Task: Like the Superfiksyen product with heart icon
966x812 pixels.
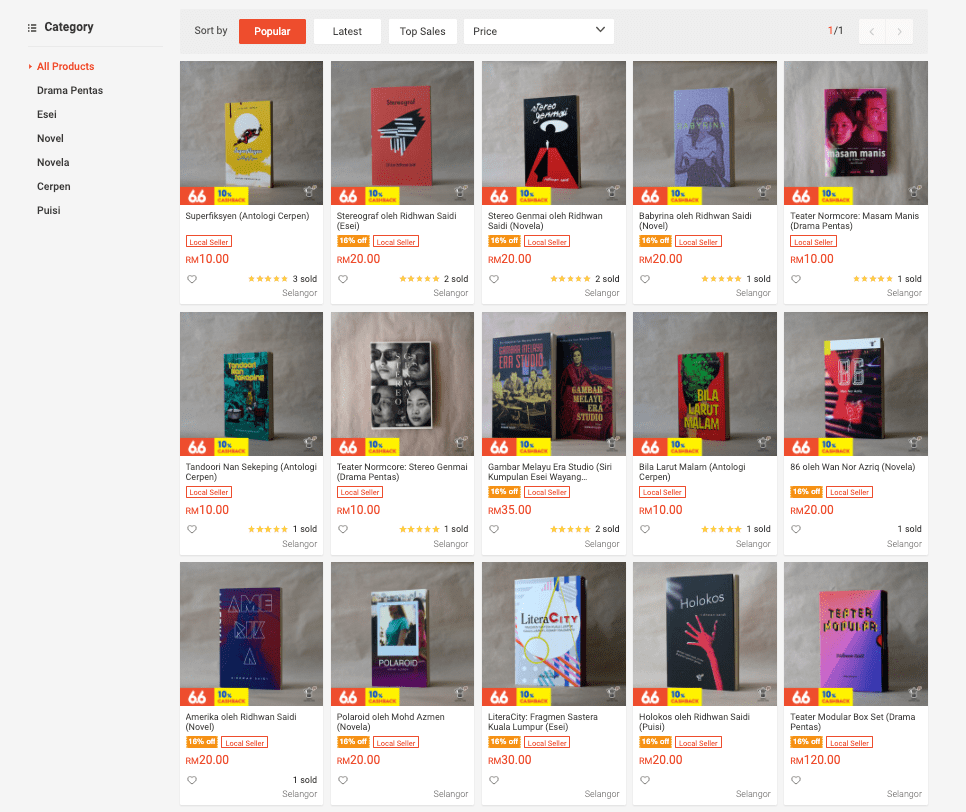Action: [192, 279]
